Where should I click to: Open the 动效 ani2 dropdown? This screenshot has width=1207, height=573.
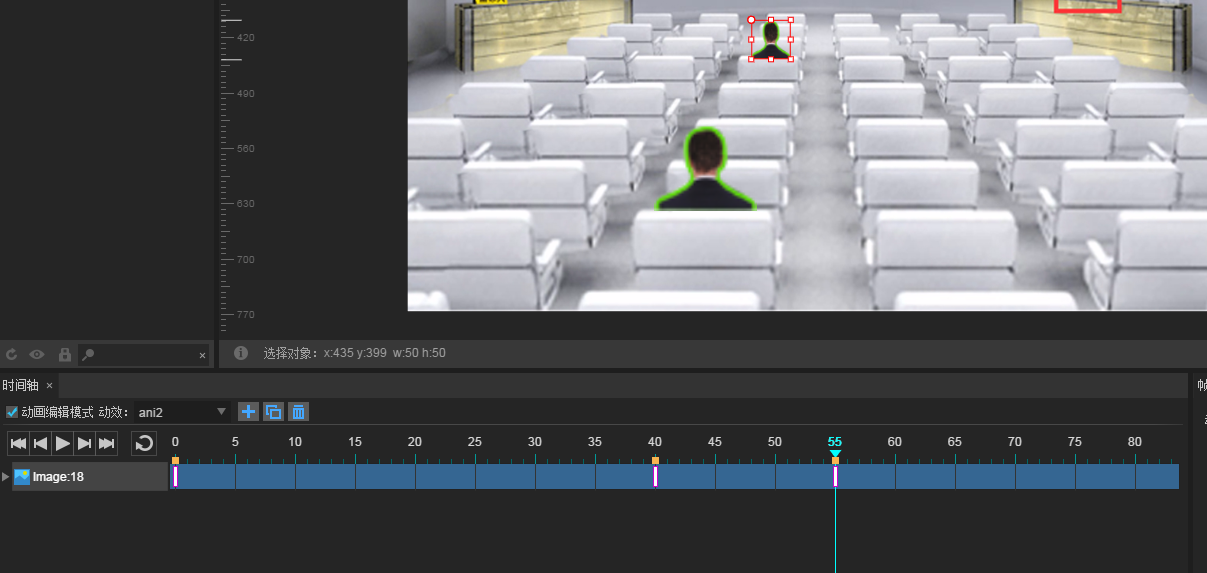point(183,412)
